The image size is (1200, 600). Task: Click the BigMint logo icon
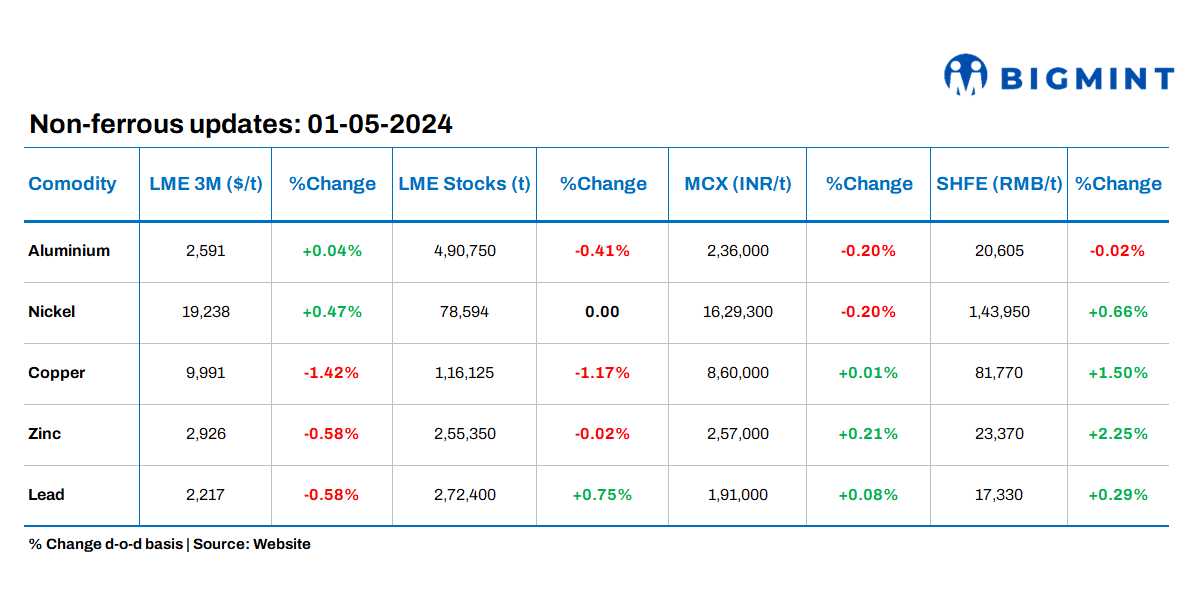965,75
